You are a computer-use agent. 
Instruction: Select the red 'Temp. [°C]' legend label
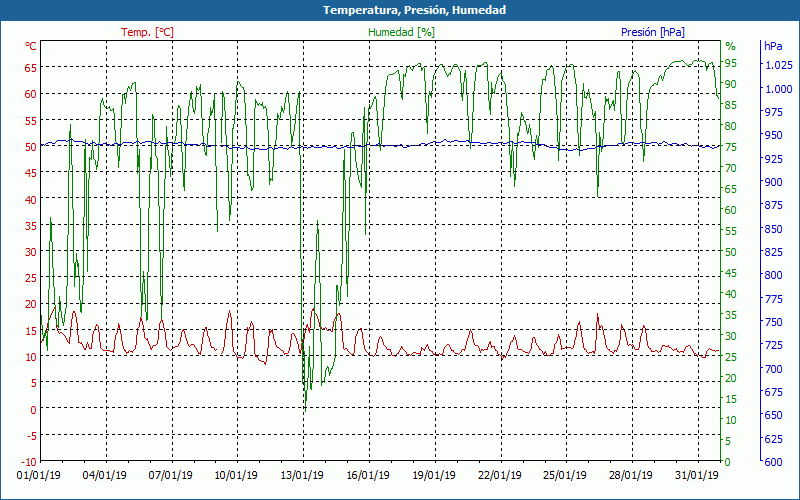147,32
